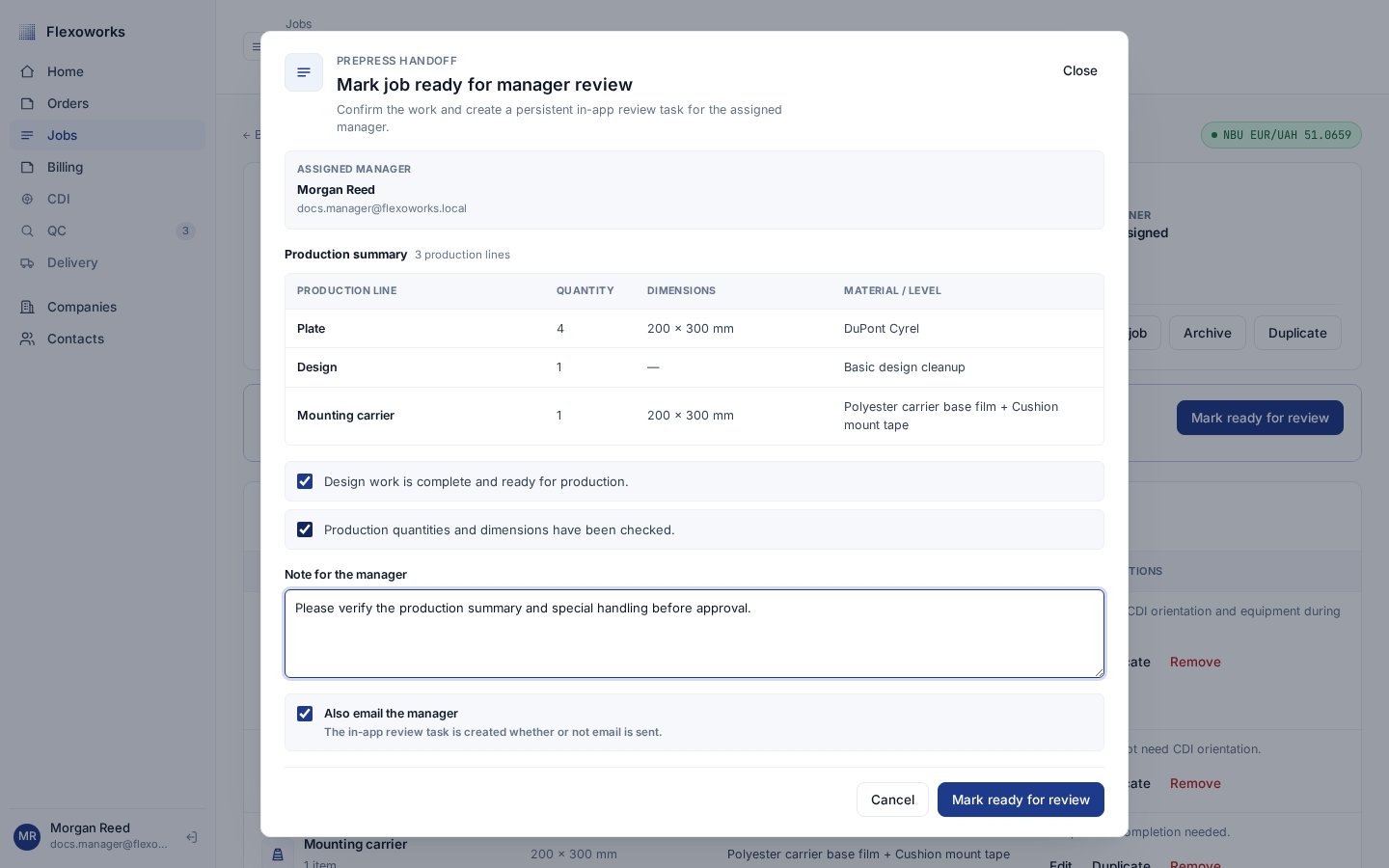The height and width of the screenshot is (868, 1389).
Task: Open Billing via its sidebar icon
Action: (27, 167)
